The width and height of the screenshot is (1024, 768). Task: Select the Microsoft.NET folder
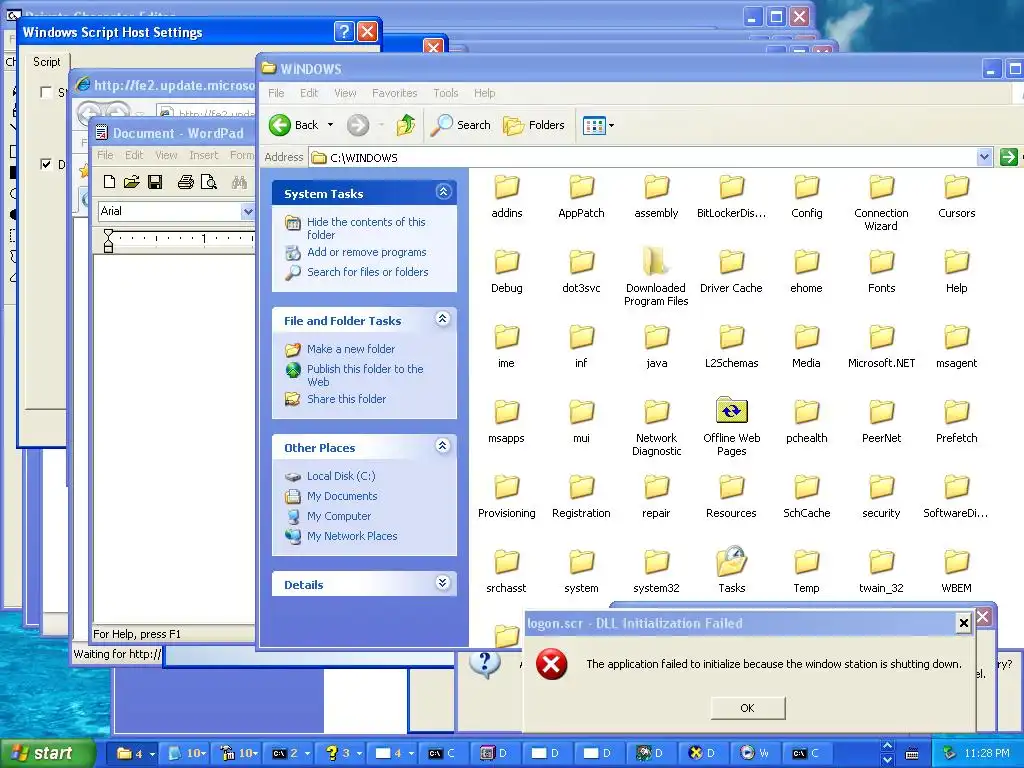(x=881, y=336)
